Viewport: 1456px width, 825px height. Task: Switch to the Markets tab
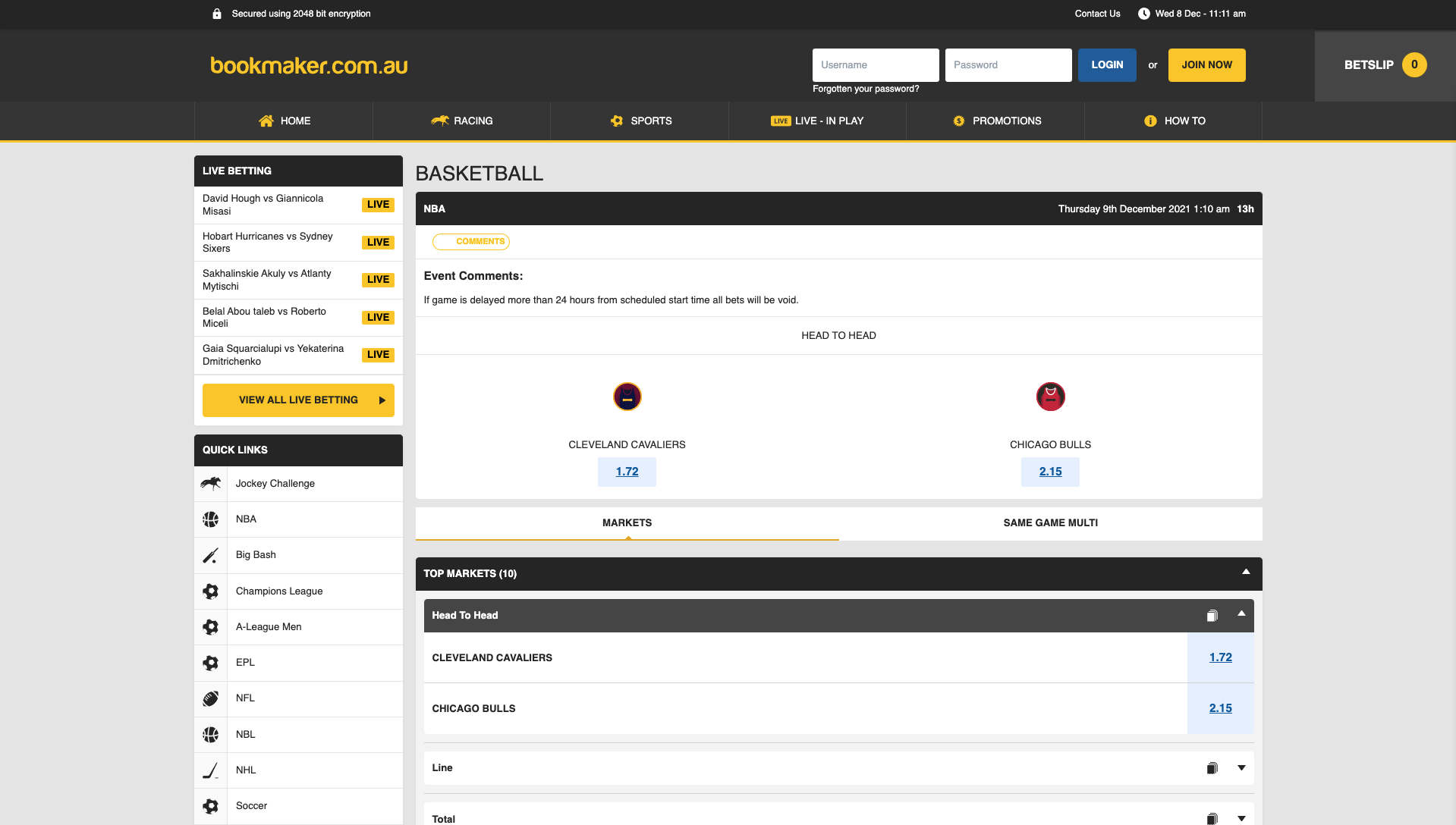627,523
